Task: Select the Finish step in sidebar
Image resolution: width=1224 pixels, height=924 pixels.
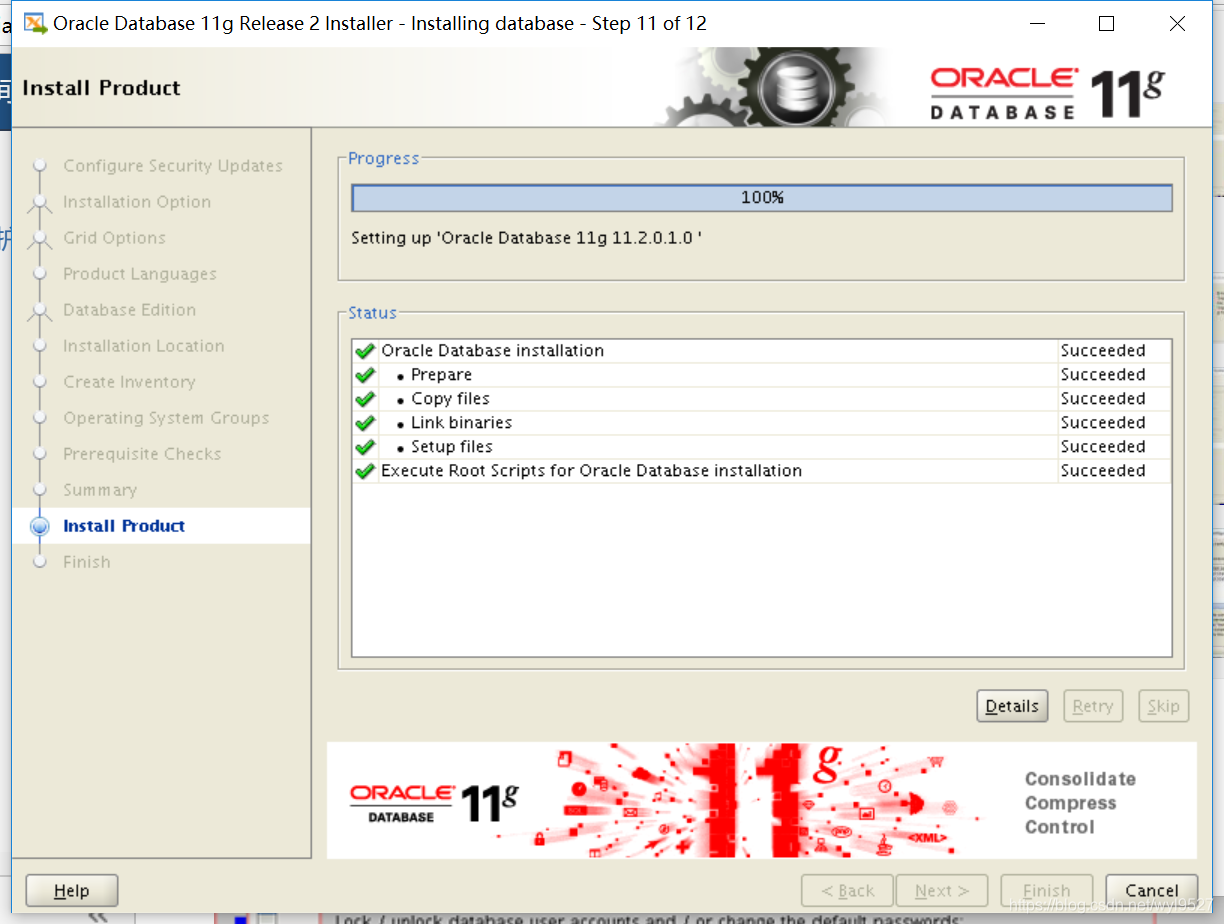Action: click(87, 562)
